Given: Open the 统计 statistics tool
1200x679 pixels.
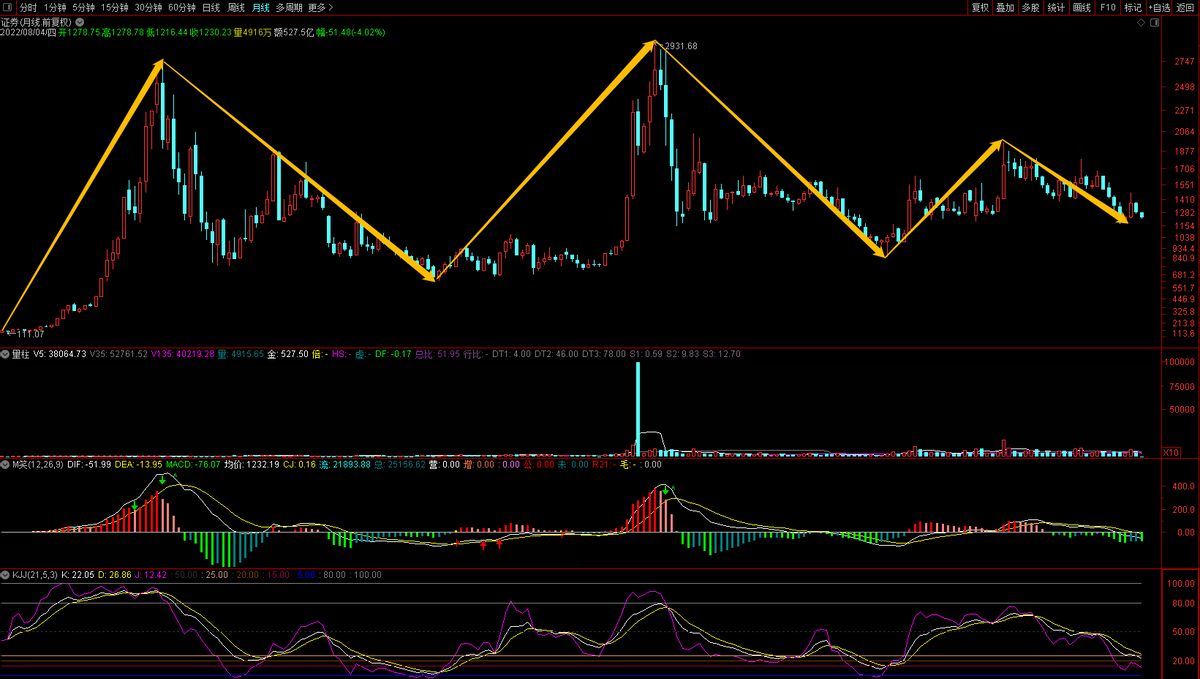Looking at the screenshot, I should [1056, 7].
